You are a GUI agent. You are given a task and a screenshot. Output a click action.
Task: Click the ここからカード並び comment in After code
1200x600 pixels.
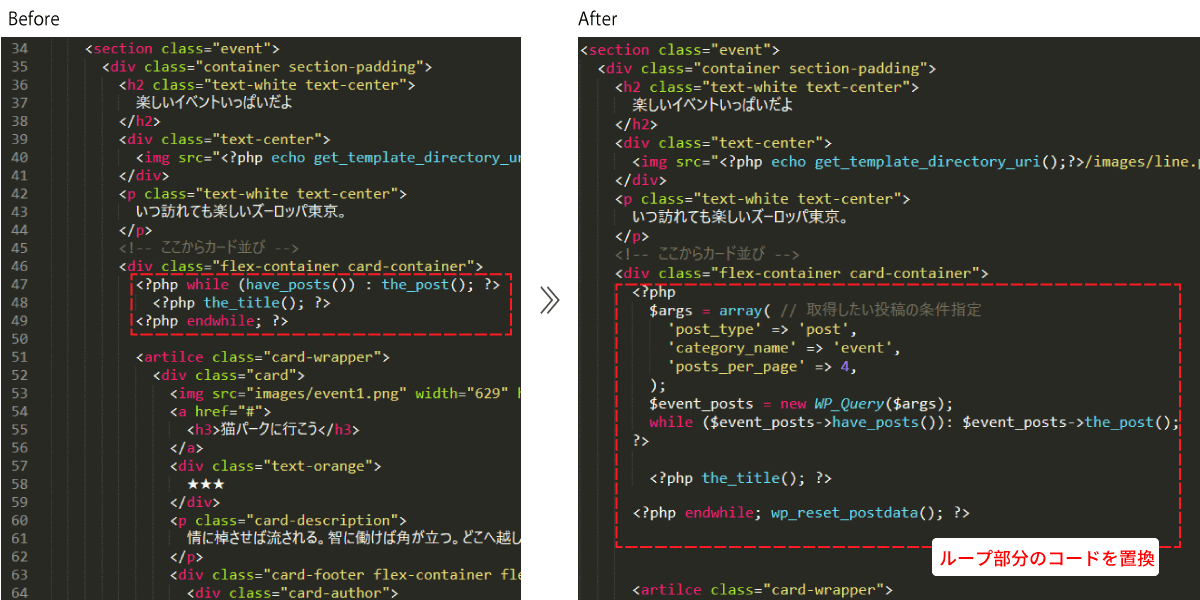pyautogui.click(x=707, y=255)
